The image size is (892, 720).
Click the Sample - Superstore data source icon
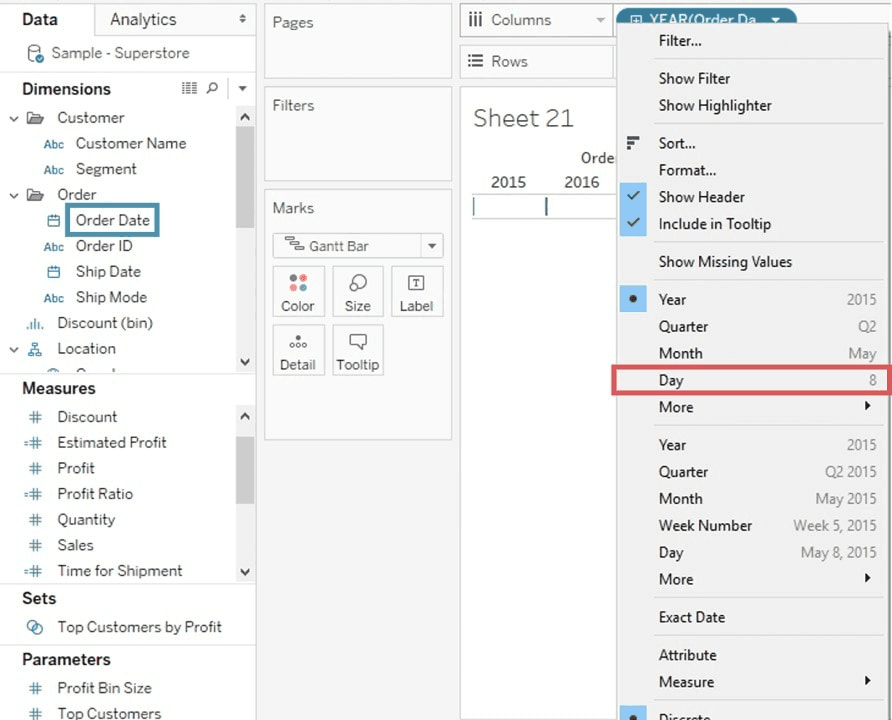pyautogui.click(x=35, y=53)
